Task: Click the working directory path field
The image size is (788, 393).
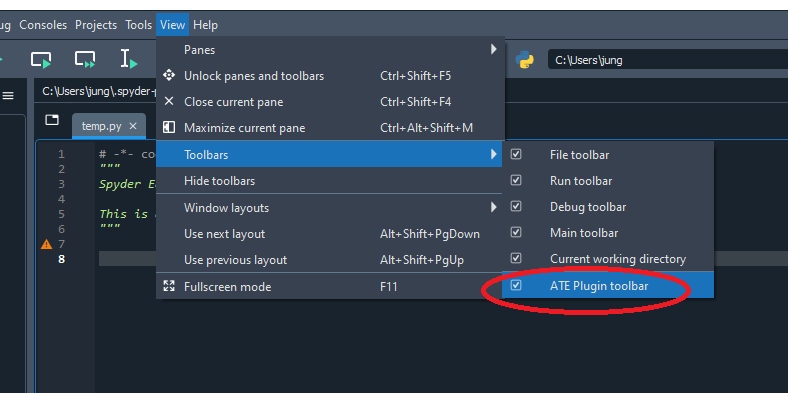Action: pyautogui.click(x=667, y=60)
